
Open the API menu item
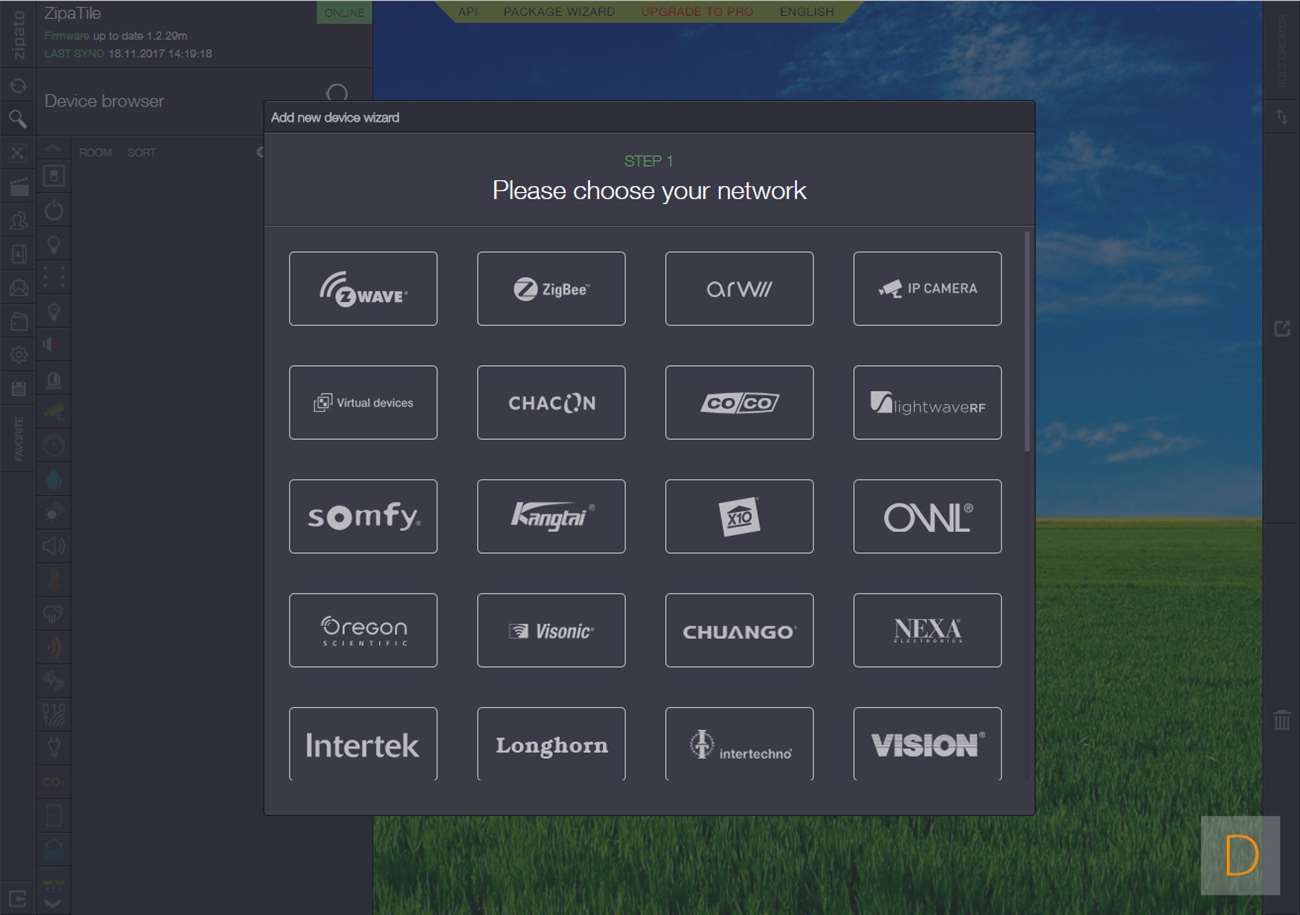coord(467,12)
